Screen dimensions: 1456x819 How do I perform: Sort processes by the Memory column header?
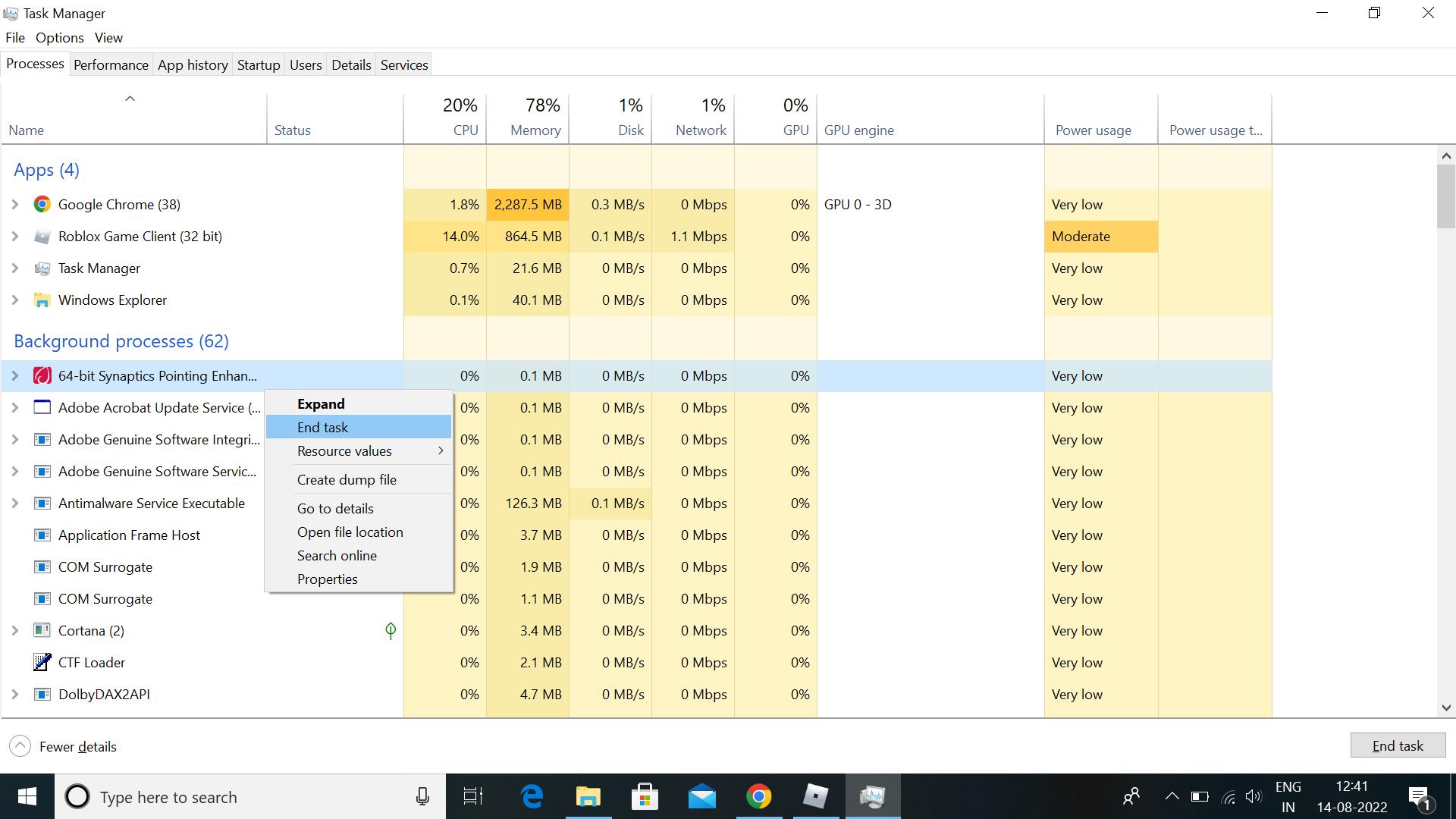tap(528, 118)
